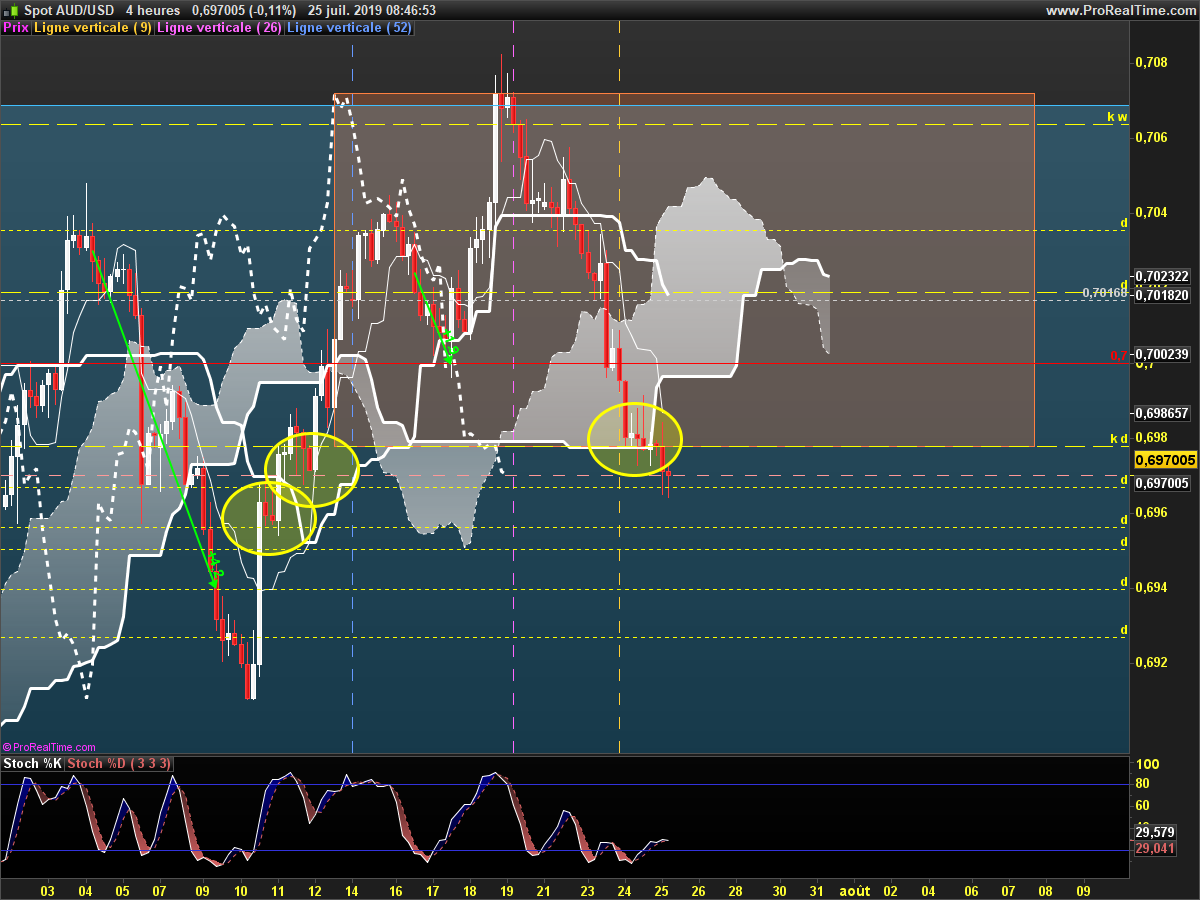Screen dimensions: 1200x900
Task: Click date 14 on the time axis
Action: [352, 890]
